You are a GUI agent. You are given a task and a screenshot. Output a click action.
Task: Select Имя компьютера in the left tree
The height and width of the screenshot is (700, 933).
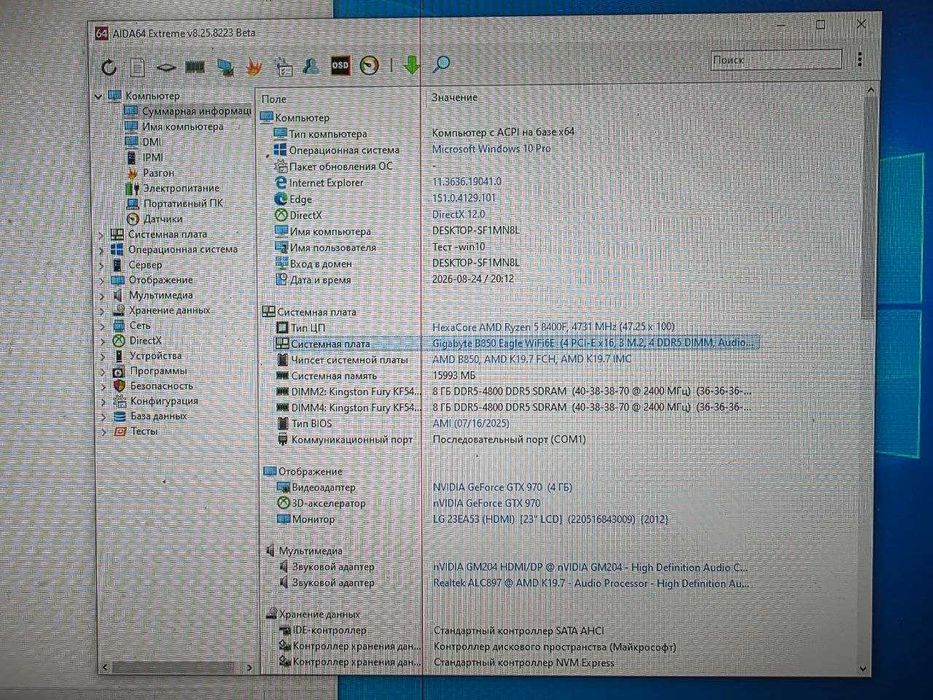[183, 126]
